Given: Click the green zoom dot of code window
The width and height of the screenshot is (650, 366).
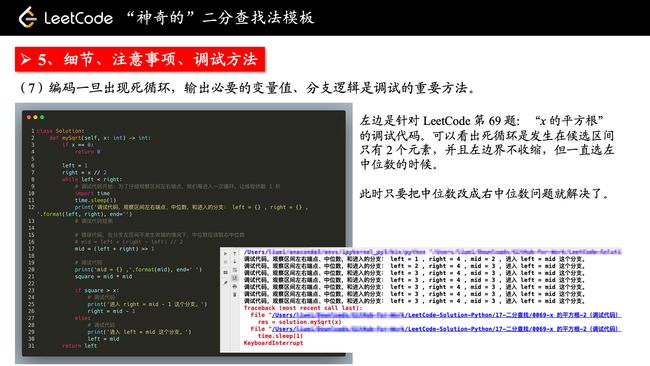Looking at the screenshot, I should (42, 117).
